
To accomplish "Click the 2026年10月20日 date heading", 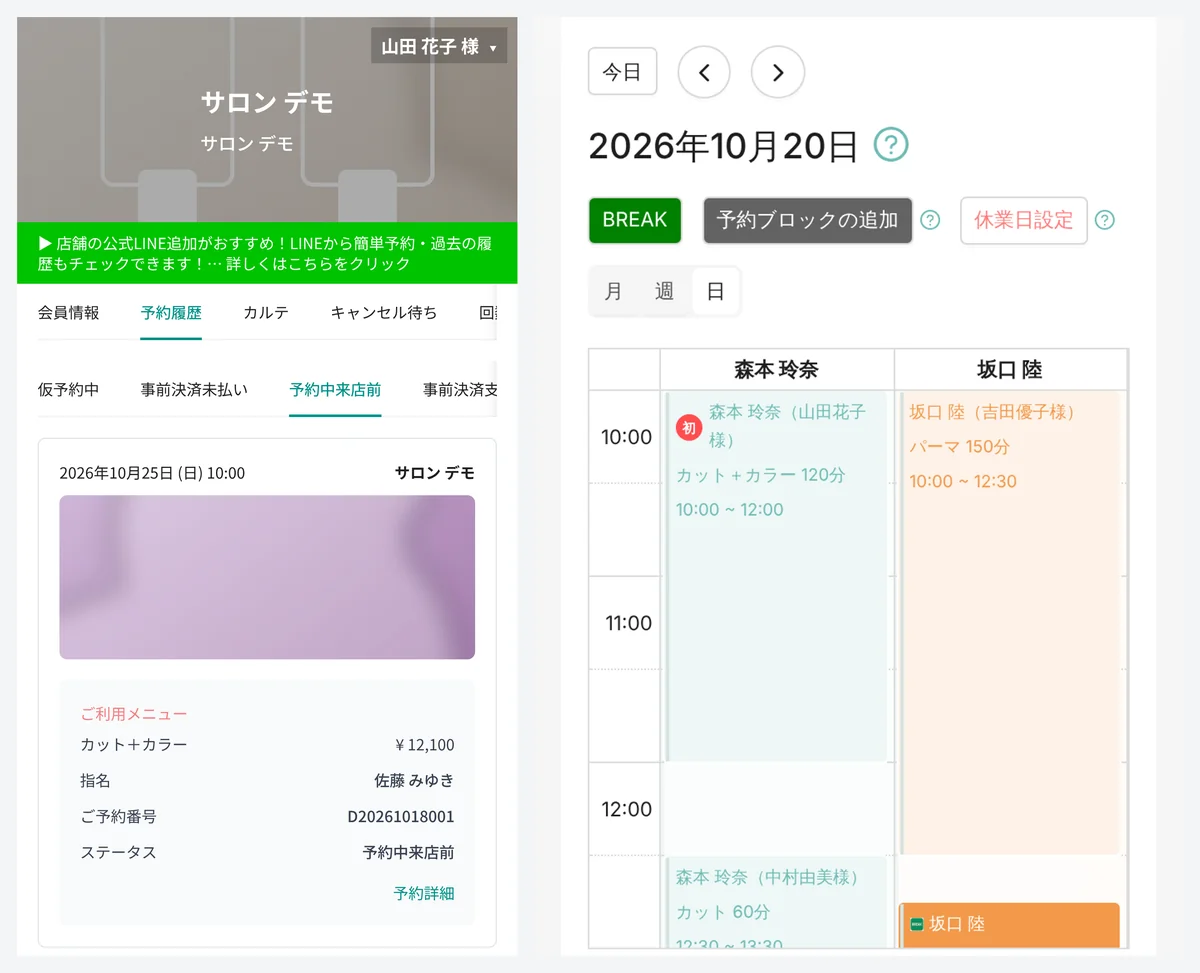I will tap(723, 146).
